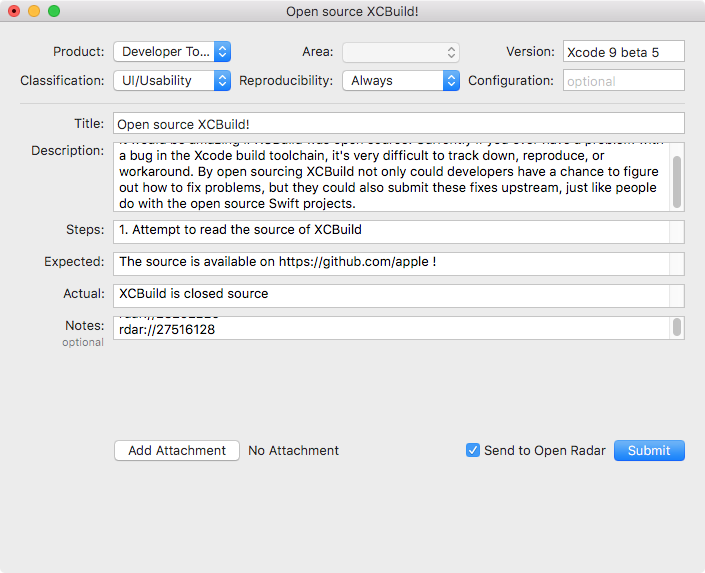Click the Title text field
705x573 pixels.
398,124
